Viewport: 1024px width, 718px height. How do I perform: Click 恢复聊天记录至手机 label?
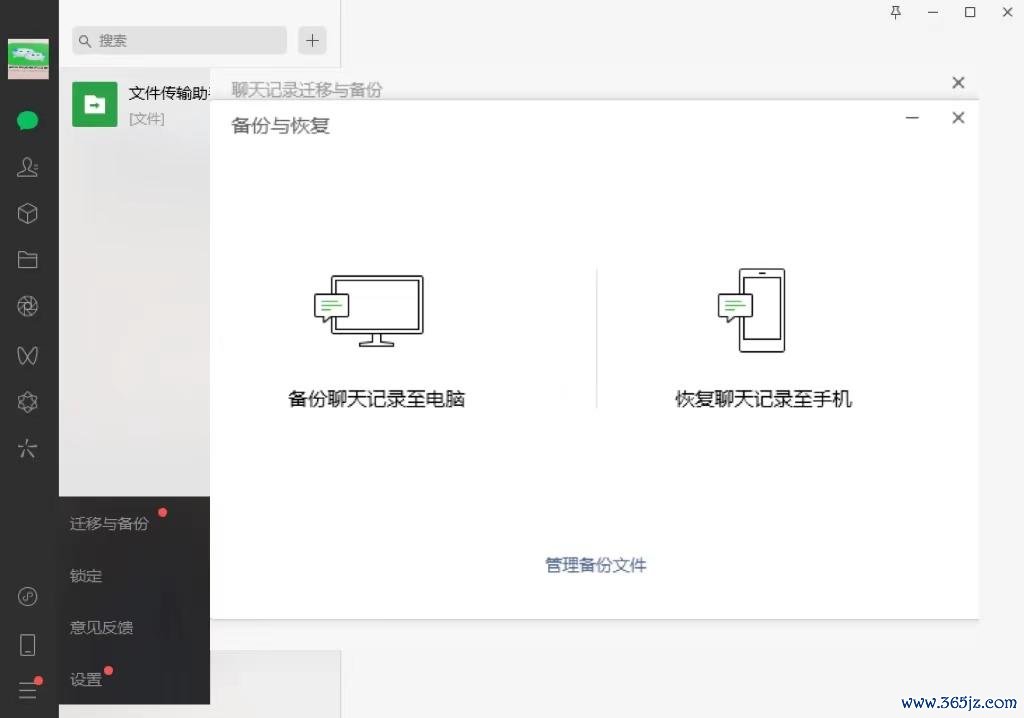(x=763, y=399)
